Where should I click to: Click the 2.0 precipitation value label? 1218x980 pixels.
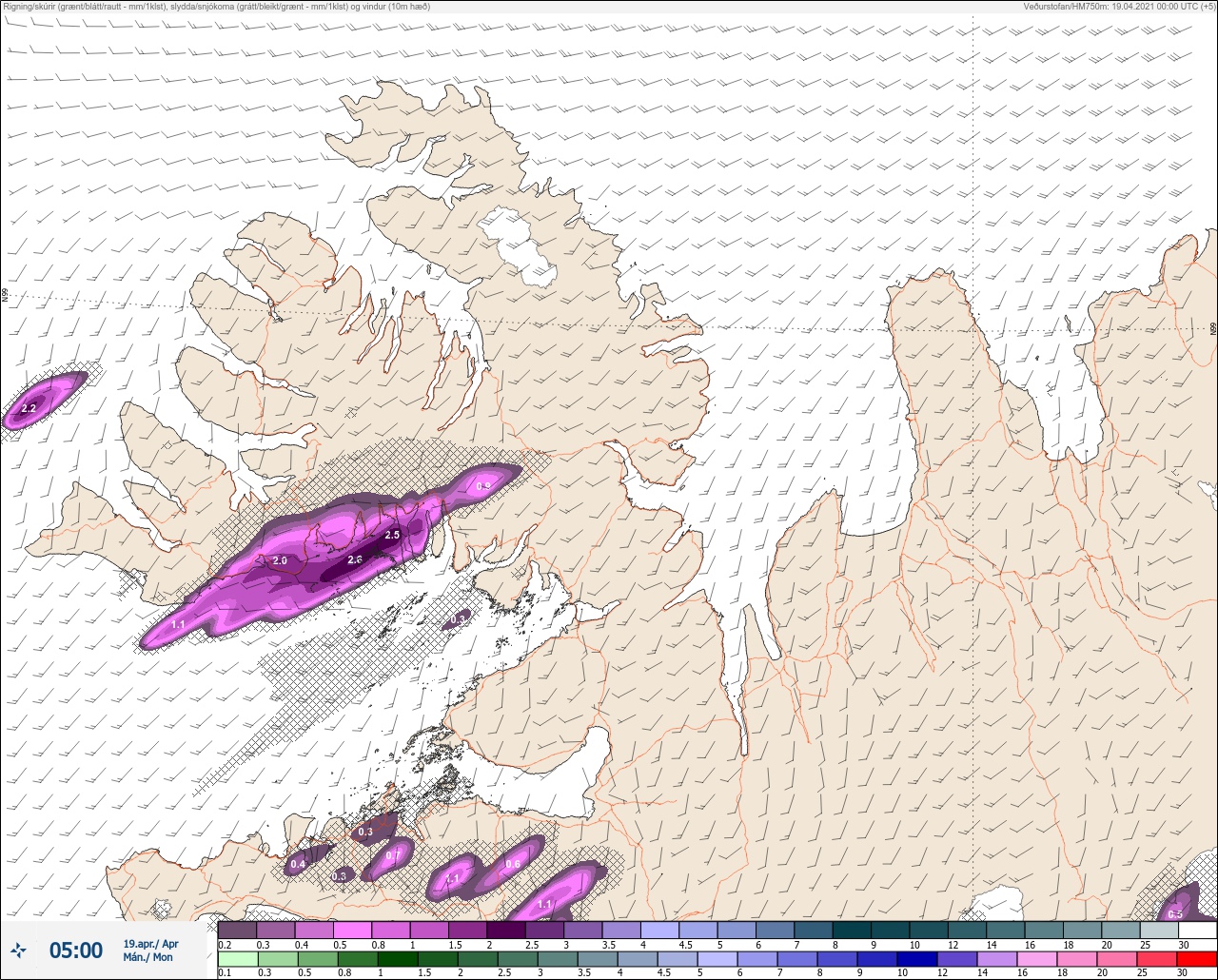(x=280, y=560)
